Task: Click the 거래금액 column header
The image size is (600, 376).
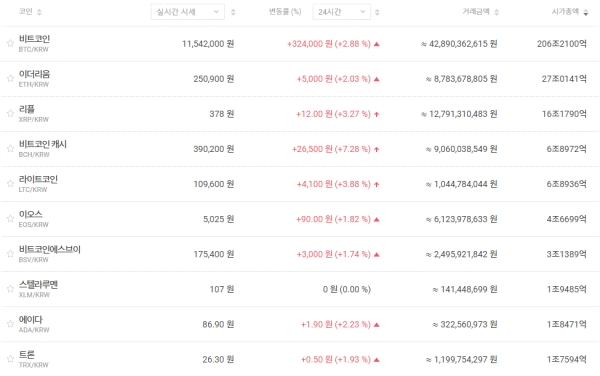Action: point(476,11)
